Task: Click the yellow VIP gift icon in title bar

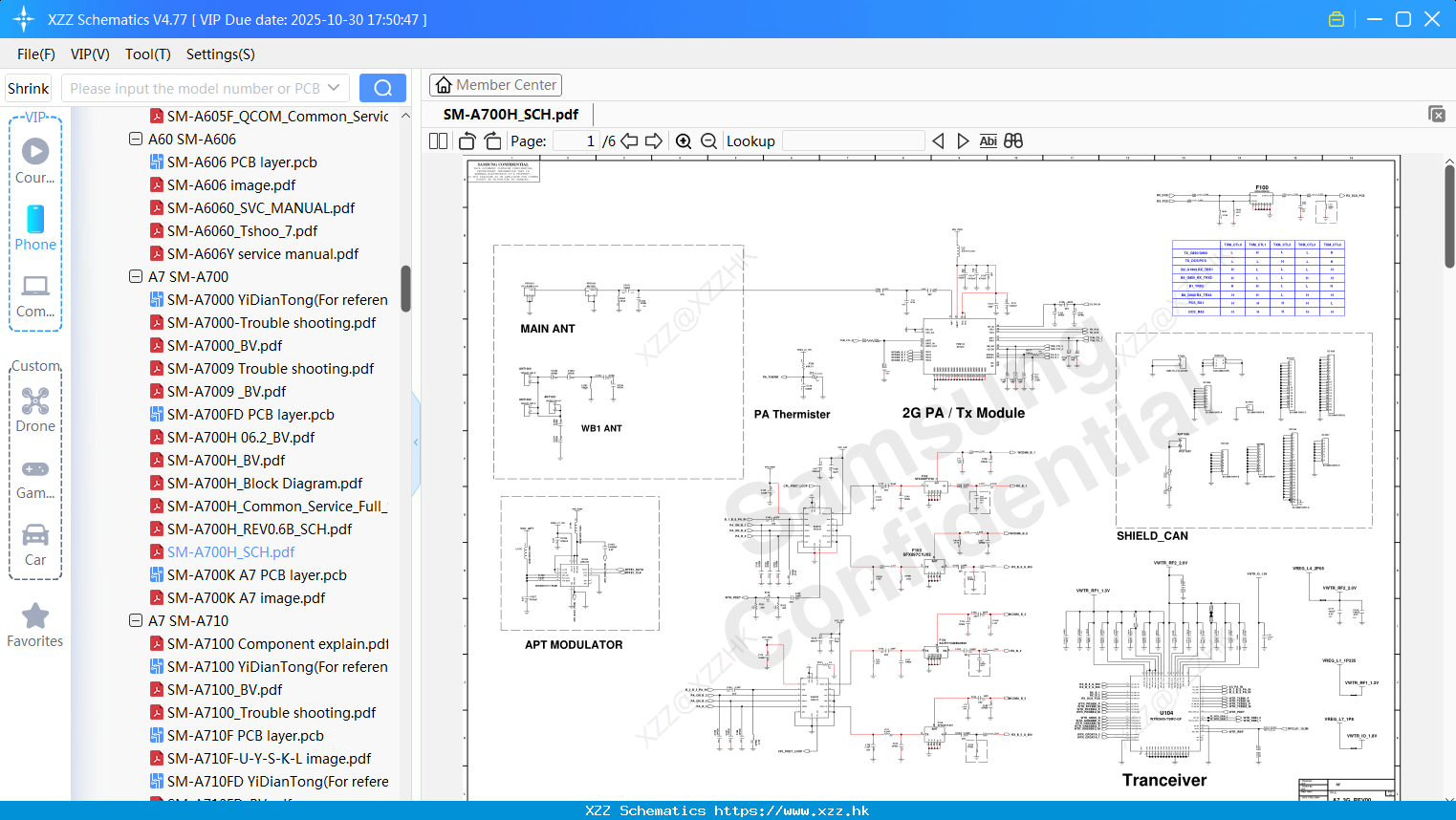Action: tap(1336, 19)
